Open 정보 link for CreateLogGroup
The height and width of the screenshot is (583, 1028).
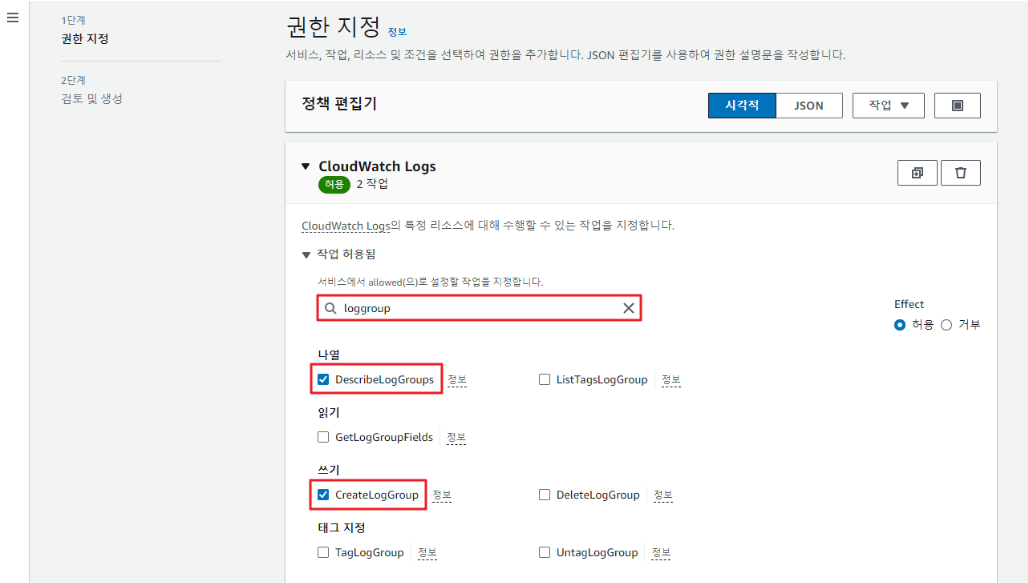(442, 495)
